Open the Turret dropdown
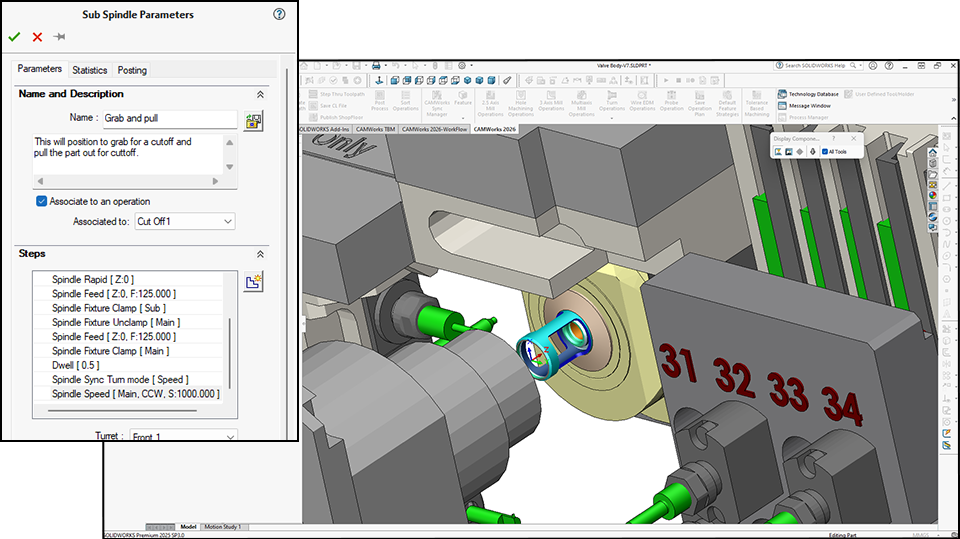This screenshot has width=960, height=539. tap(185, 437)
